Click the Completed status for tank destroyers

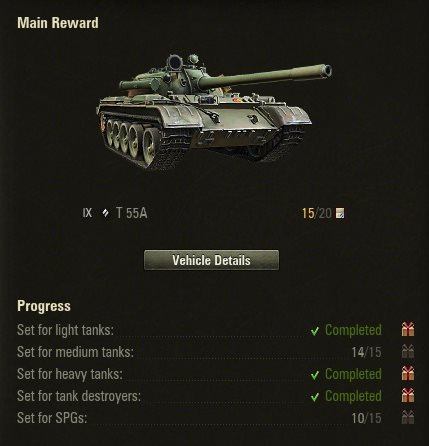tap(353, 396)
